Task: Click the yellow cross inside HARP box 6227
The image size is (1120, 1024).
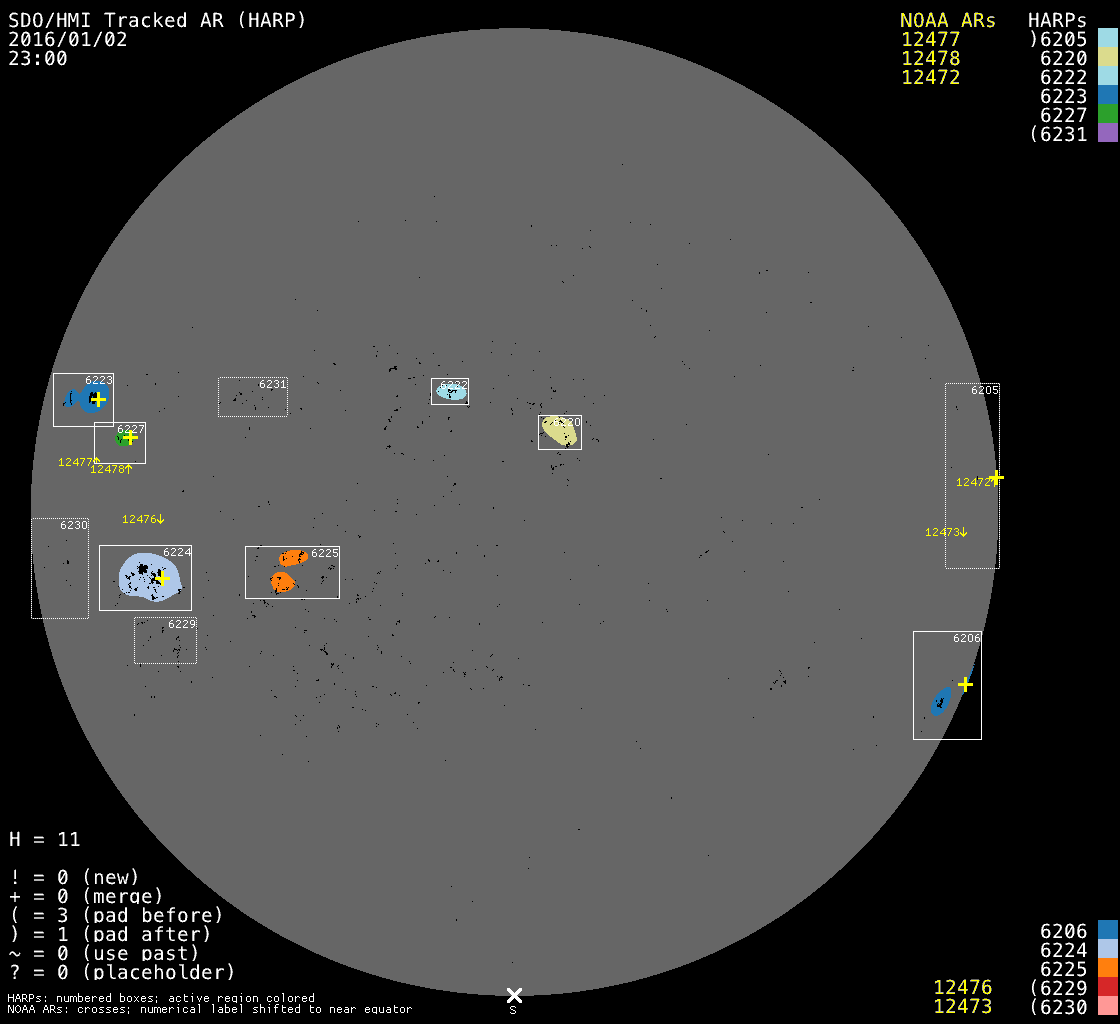Action: 130,437
